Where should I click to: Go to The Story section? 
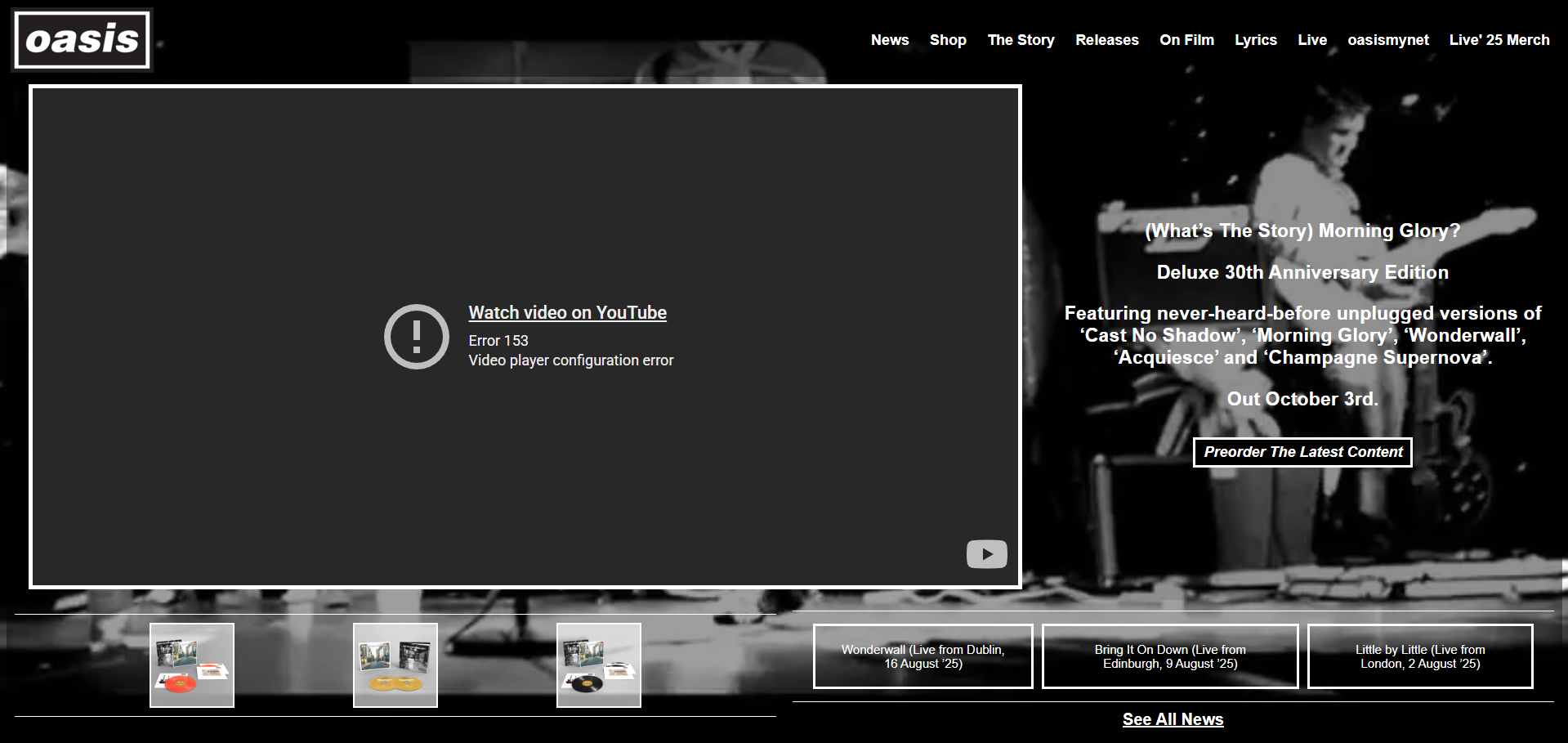1021,39
